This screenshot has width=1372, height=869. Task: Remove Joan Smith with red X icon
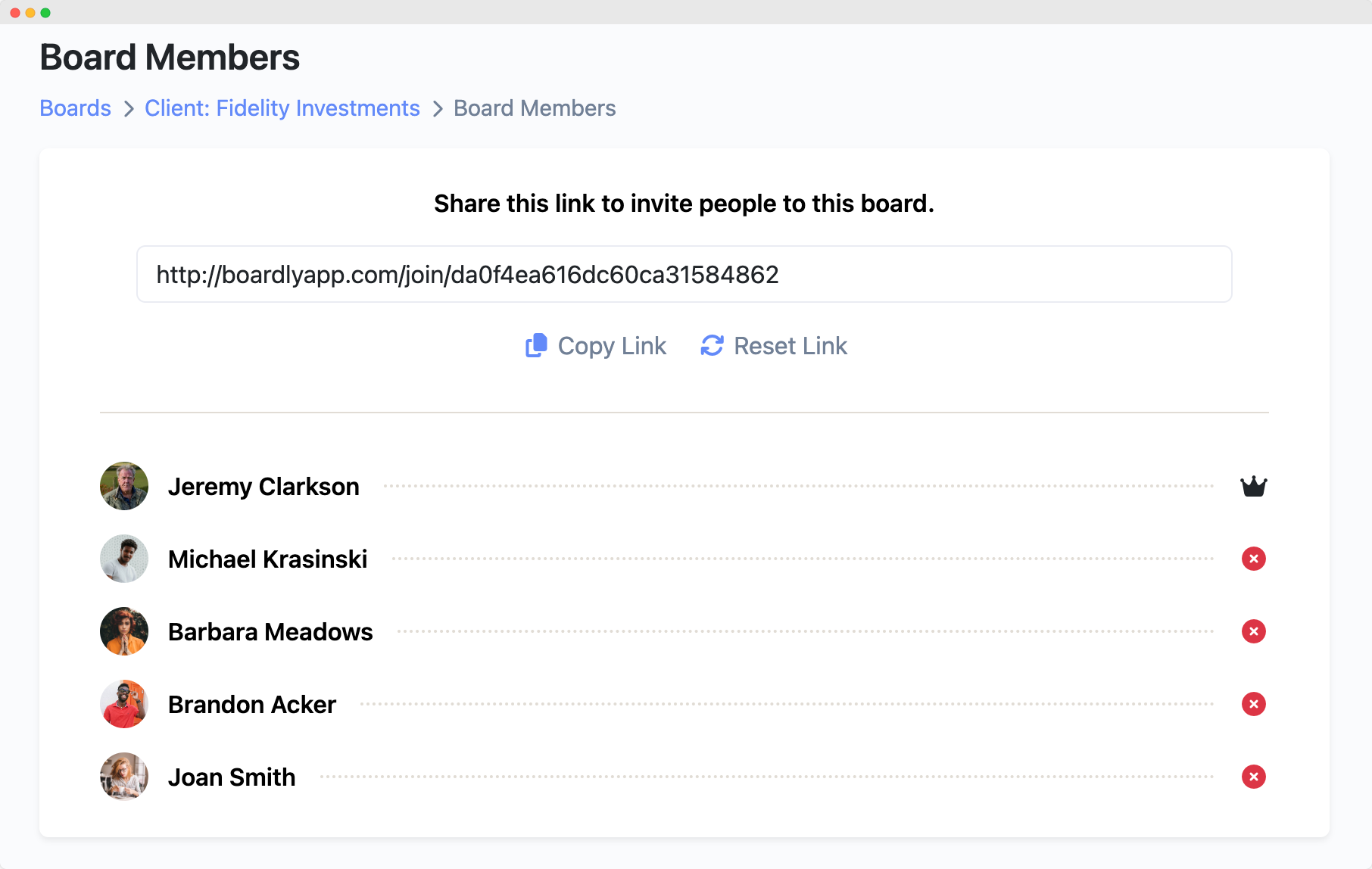tap(1253, 777)
